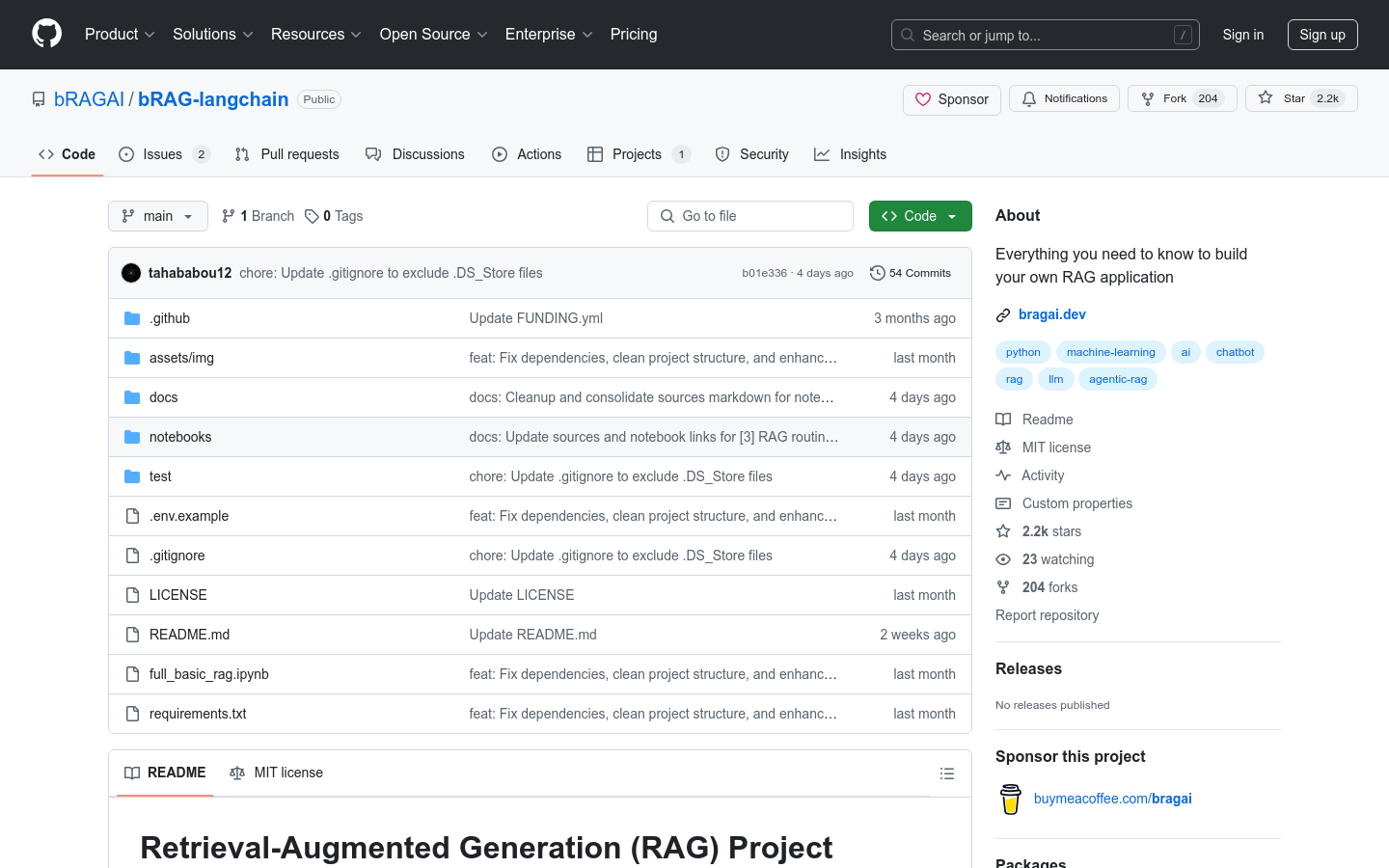The width and height of the screenshot is (1389, 868).
Task: Click the GitHub logo icon
Action: point(46,34)
